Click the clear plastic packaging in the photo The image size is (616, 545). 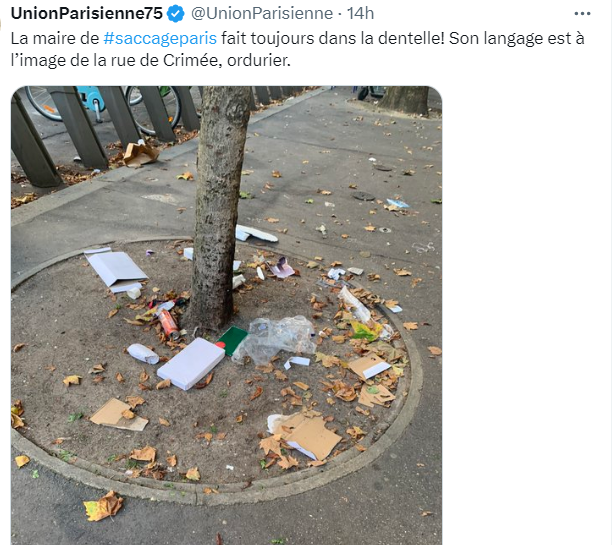pyautogui.click(x=275, y=339)
